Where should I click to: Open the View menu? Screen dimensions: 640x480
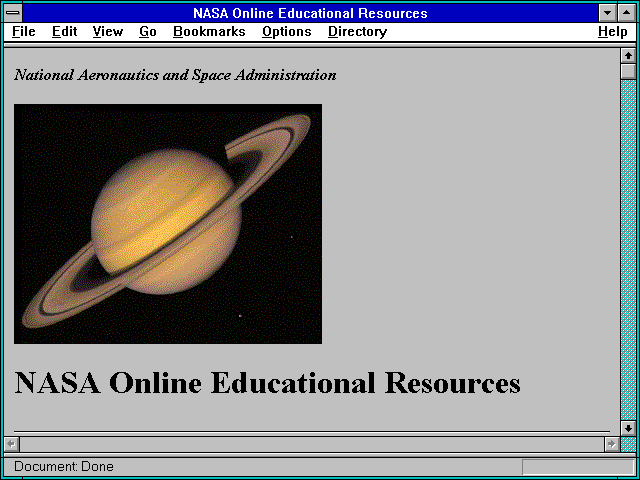tap(107, 32)
